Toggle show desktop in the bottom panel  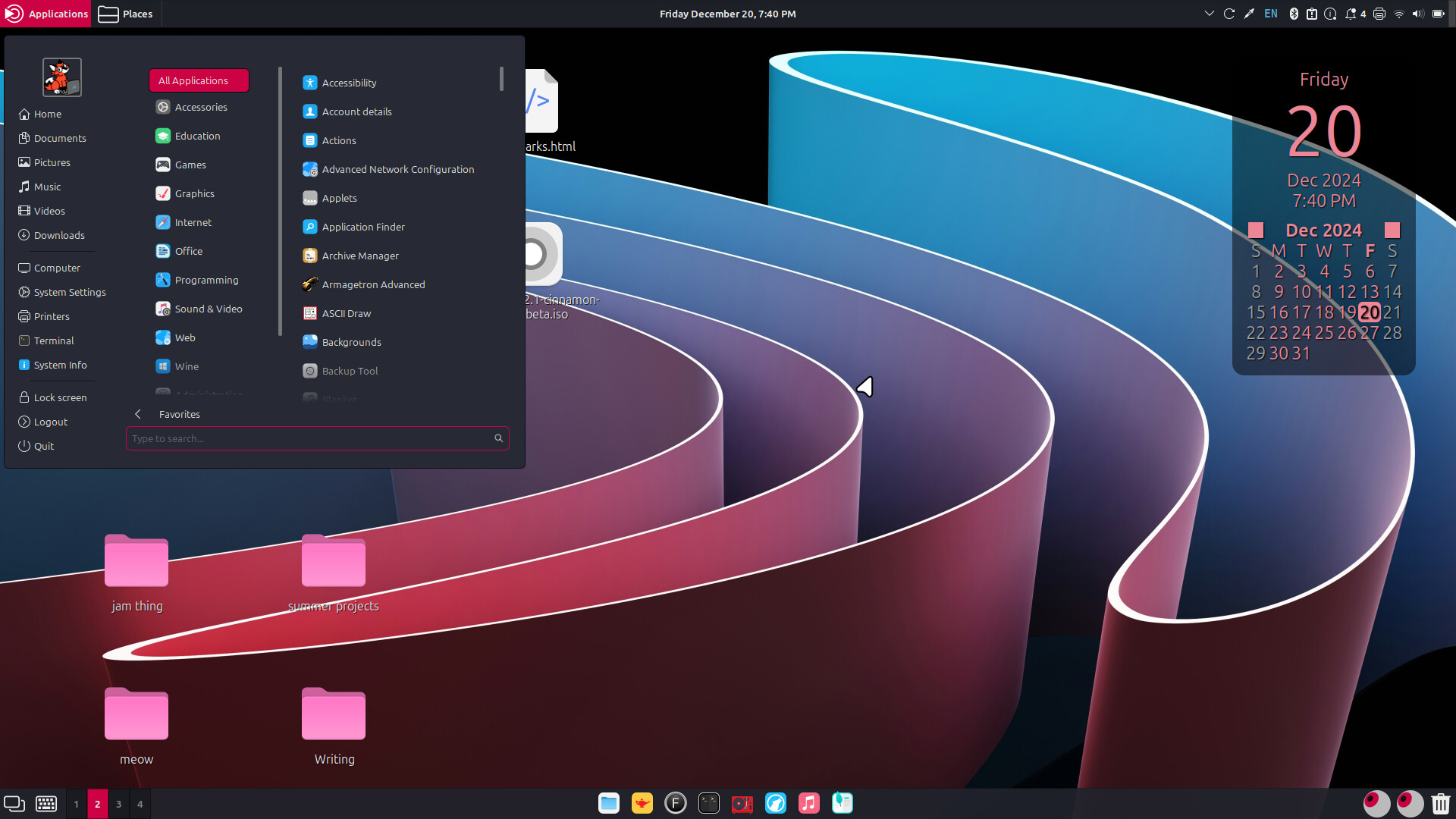14,804
